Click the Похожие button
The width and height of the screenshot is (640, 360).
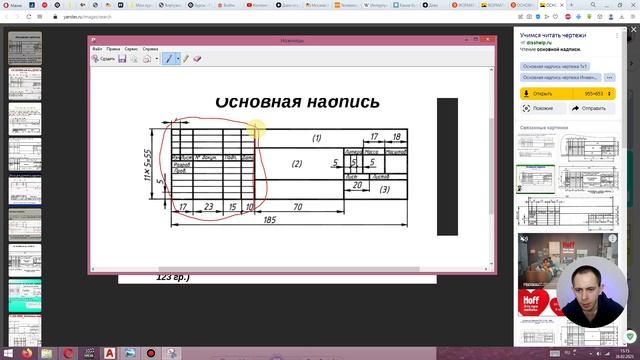[542, 108]
